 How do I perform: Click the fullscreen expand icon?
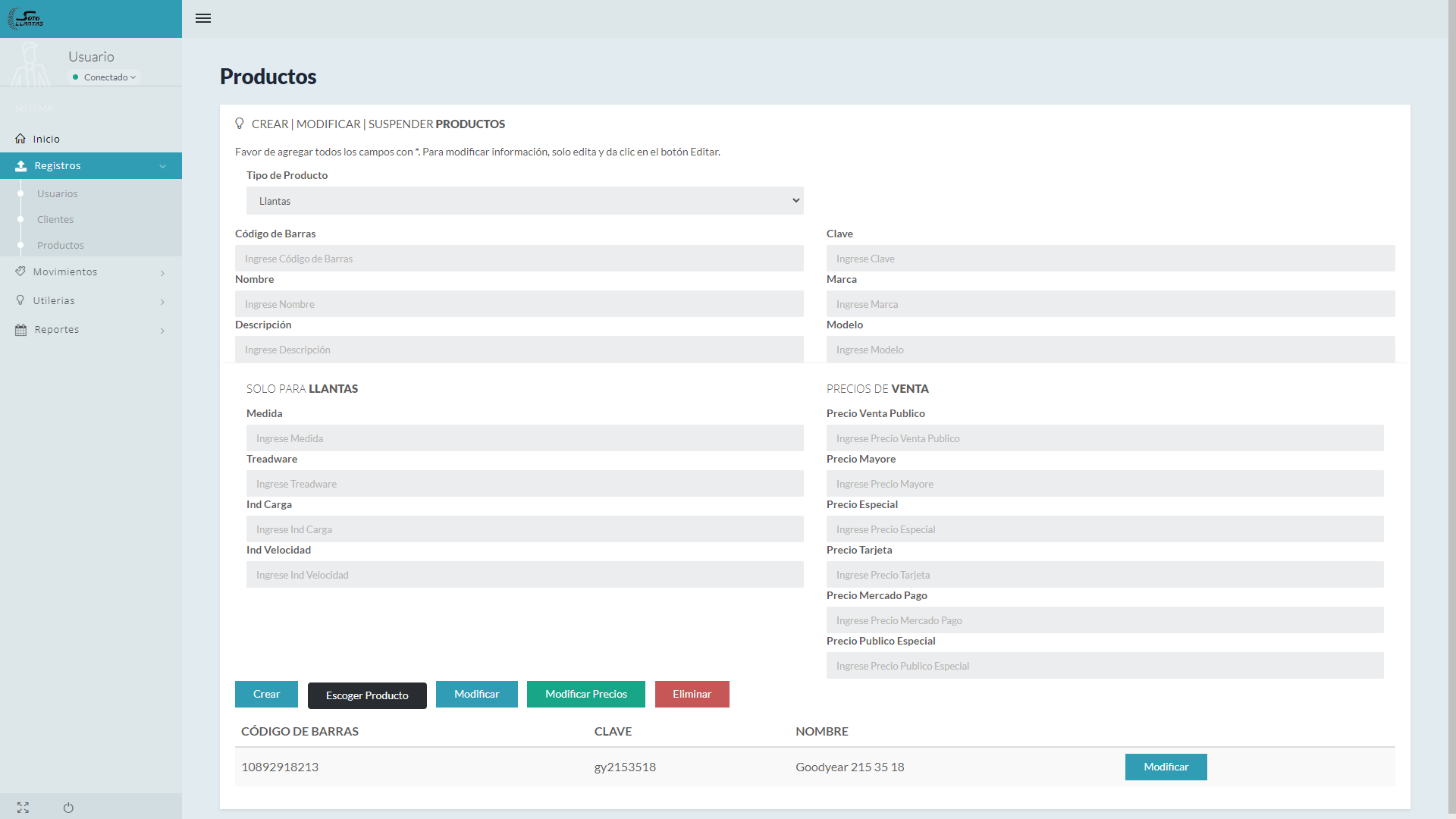[23, 808]
